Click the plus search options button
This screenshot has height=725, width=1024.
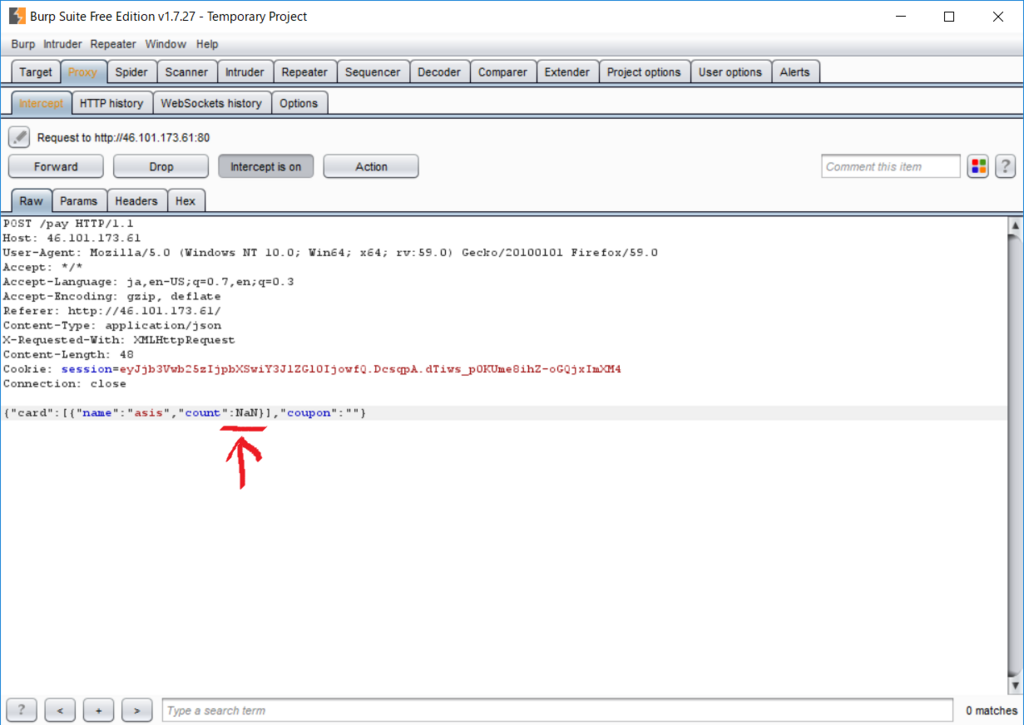pyautogui.click(x=99, y=710)
